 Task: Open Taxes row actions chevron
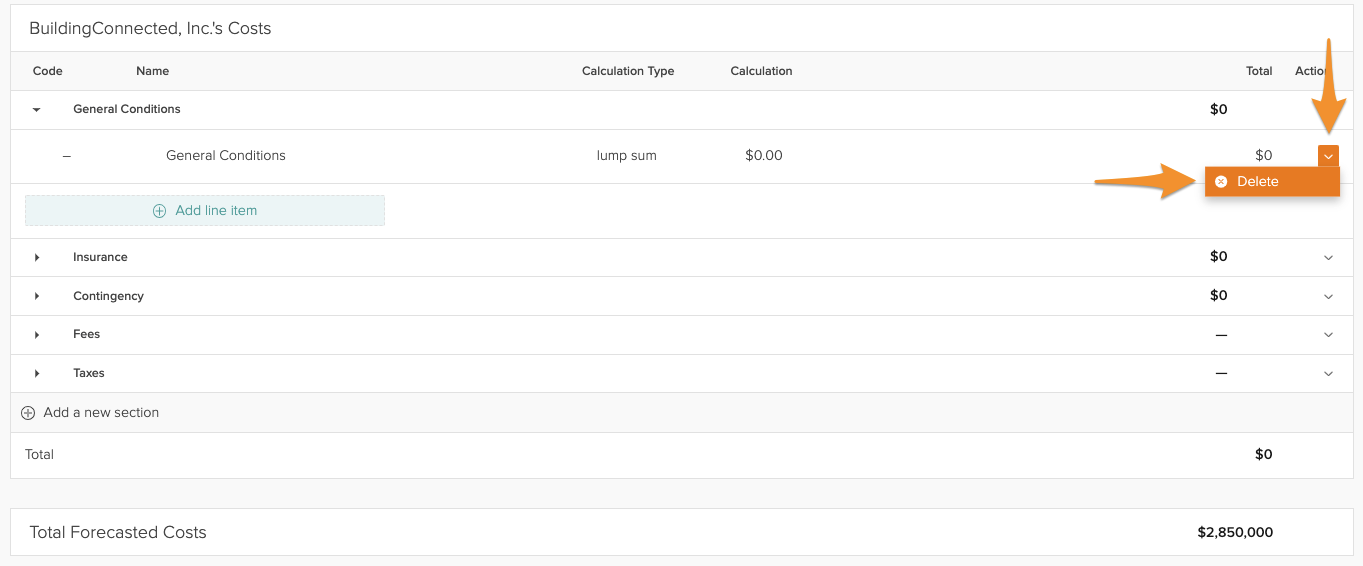click(x=1328, y=374)
